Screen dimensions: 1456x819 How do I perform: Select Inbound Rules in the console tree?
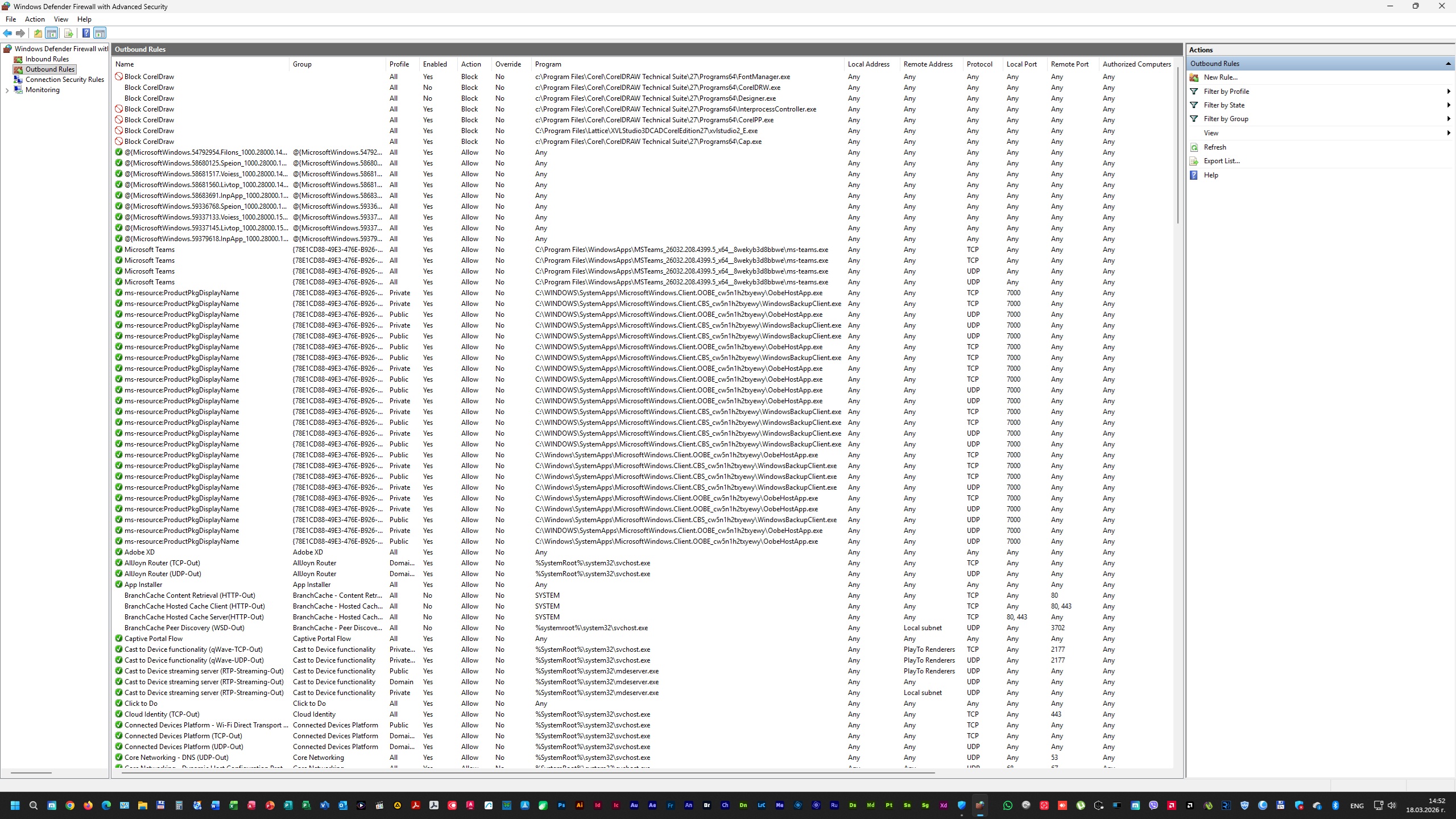click(x=47, y=59)
